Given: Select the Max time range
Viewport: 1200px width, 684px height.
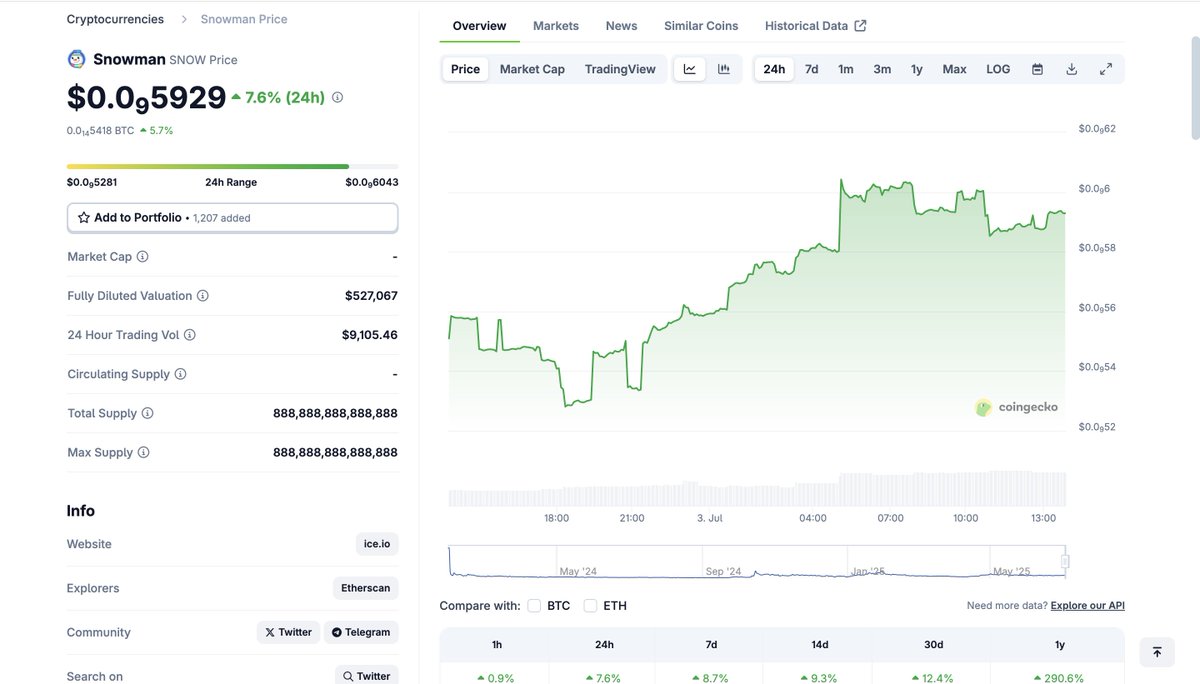Looking at the screenshot, I should click(x=955, y=69).
